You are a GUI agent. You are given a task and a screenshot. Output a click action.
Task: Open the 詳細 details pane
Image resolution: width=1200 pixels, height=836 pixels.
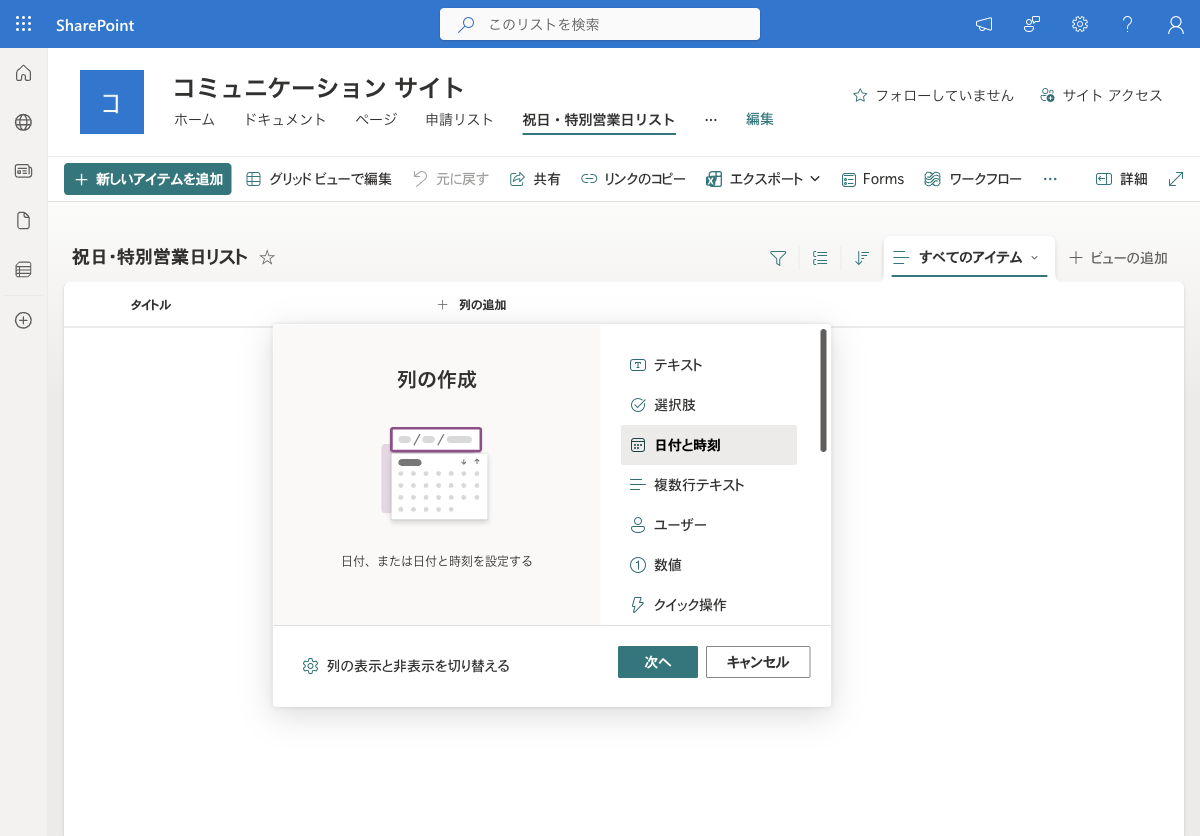click(1122, 179)
